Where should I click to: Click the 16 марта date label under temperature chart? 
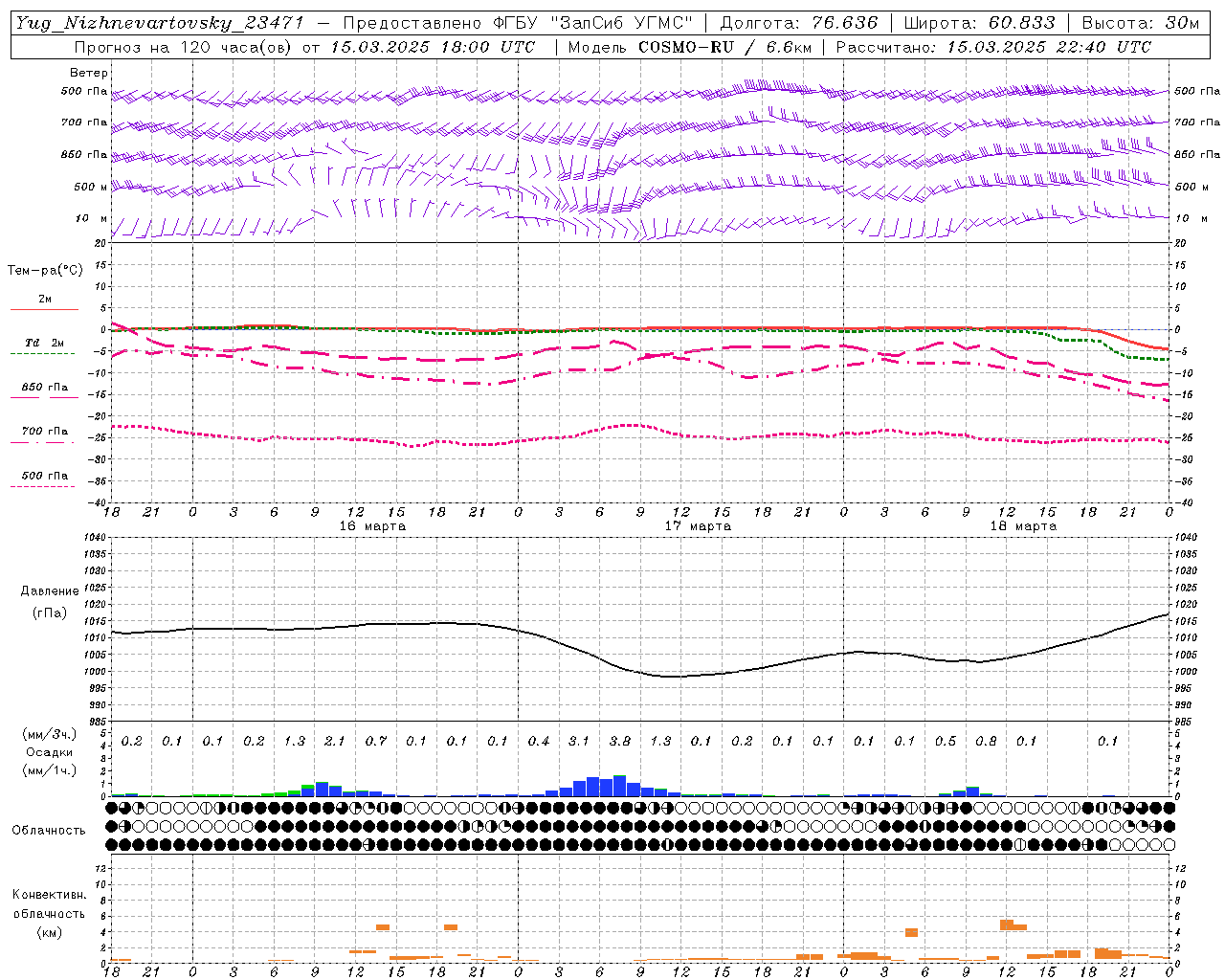coord(372,526)
